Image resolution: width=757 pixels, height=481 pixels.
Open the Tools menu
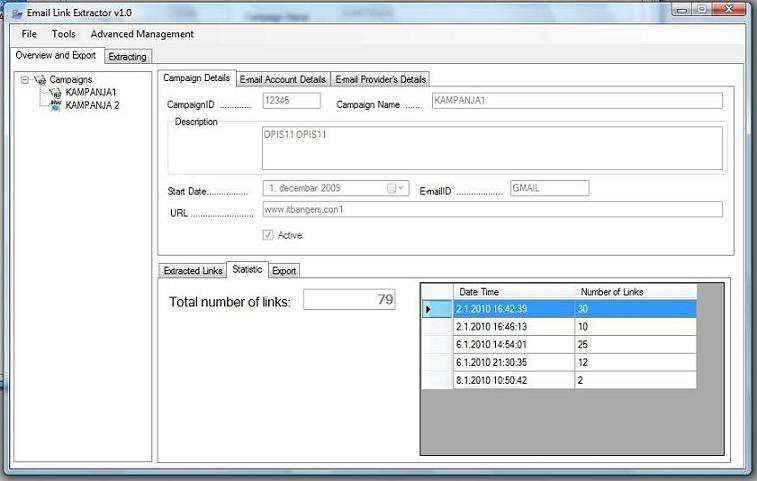coord(64,34)
